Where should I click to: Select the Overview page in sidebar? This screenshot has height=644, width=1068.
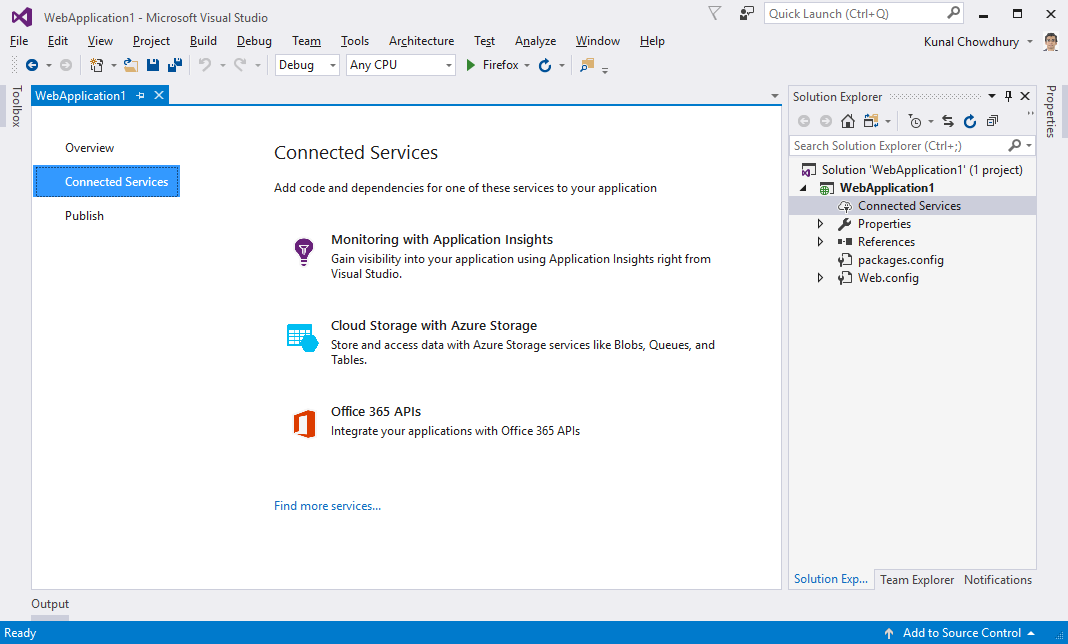pos(89,148)
